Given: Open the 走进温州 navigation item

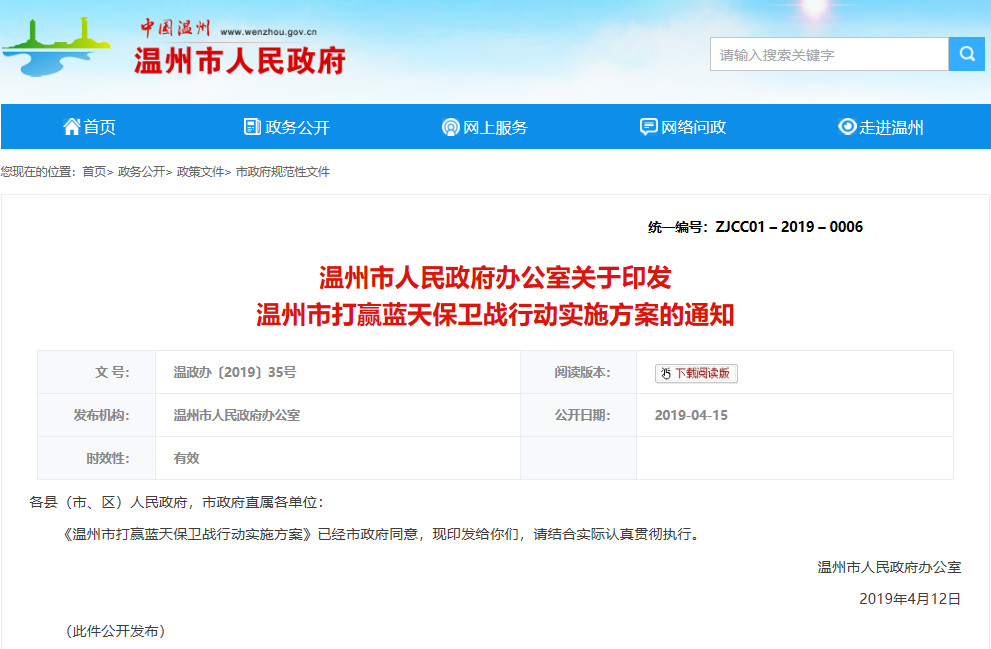Looking at the screenshot, I should (x=880, y=127).
